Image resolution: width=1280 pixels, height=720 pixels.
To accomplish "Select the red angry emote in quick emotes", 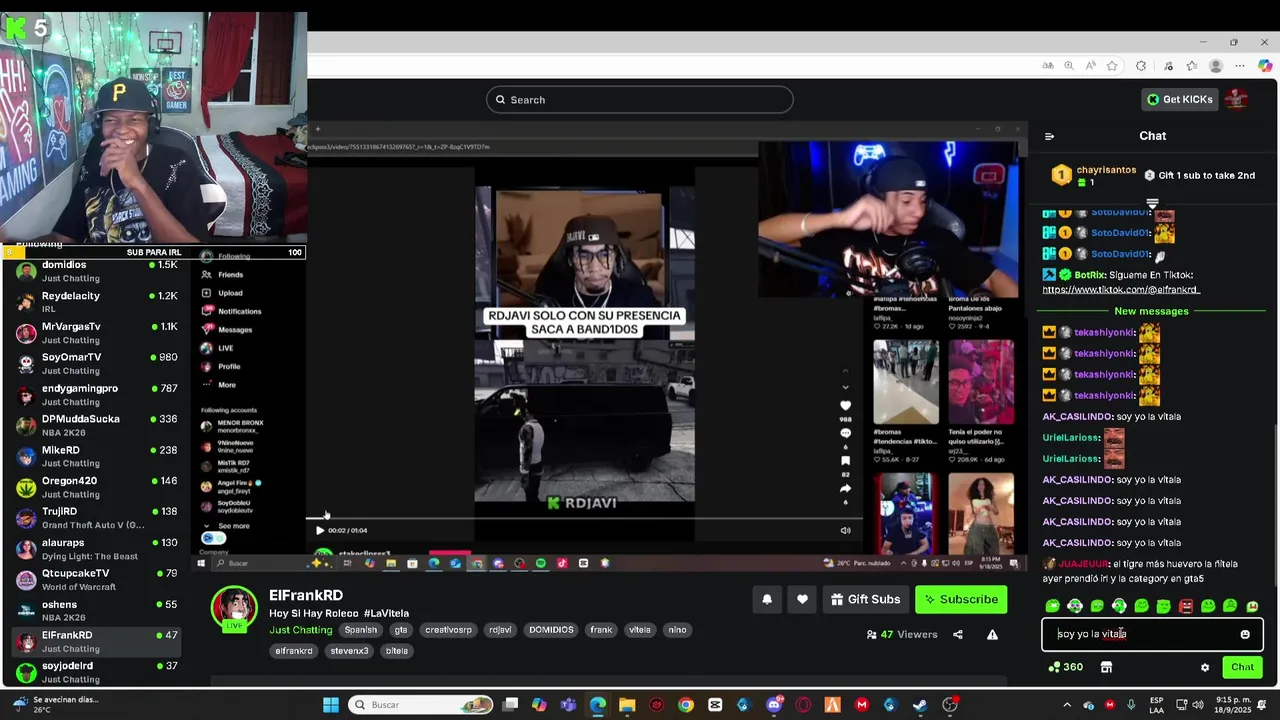I will pos(1186,606).
